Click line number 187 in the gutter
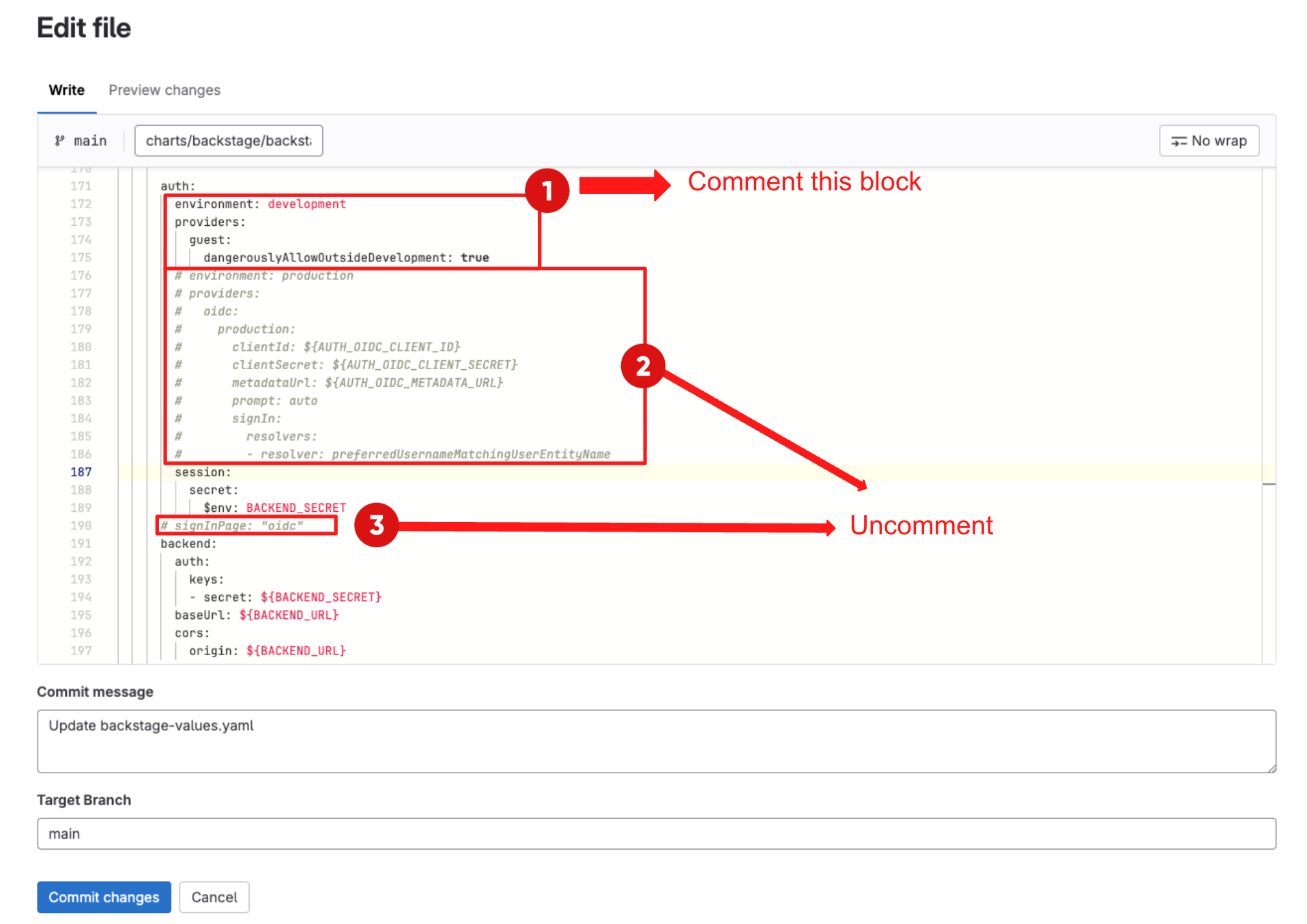The height and width of the screenshot is (924, 1307). [81, 472]
